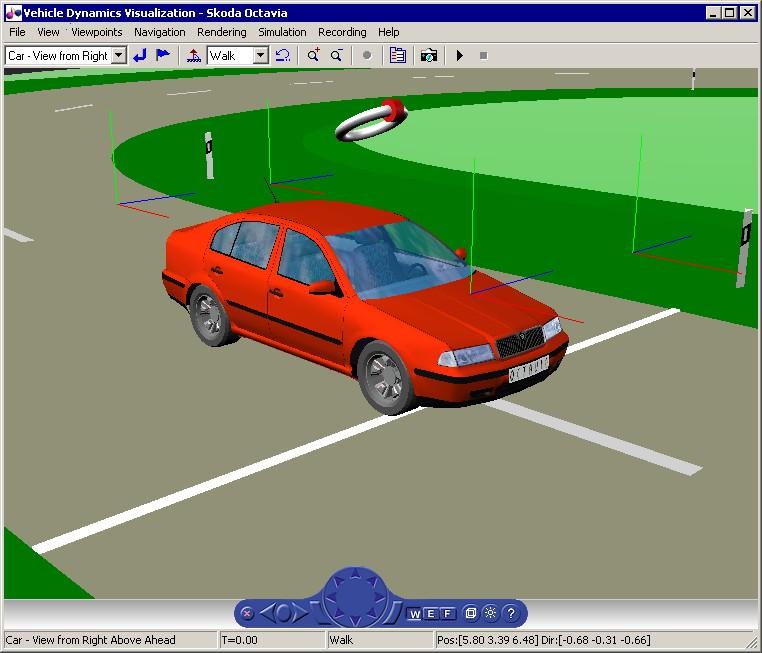Click status text 'Car - View from Right Above Ahead'
This screenshot has width=762, height=653.
(91, 640)
